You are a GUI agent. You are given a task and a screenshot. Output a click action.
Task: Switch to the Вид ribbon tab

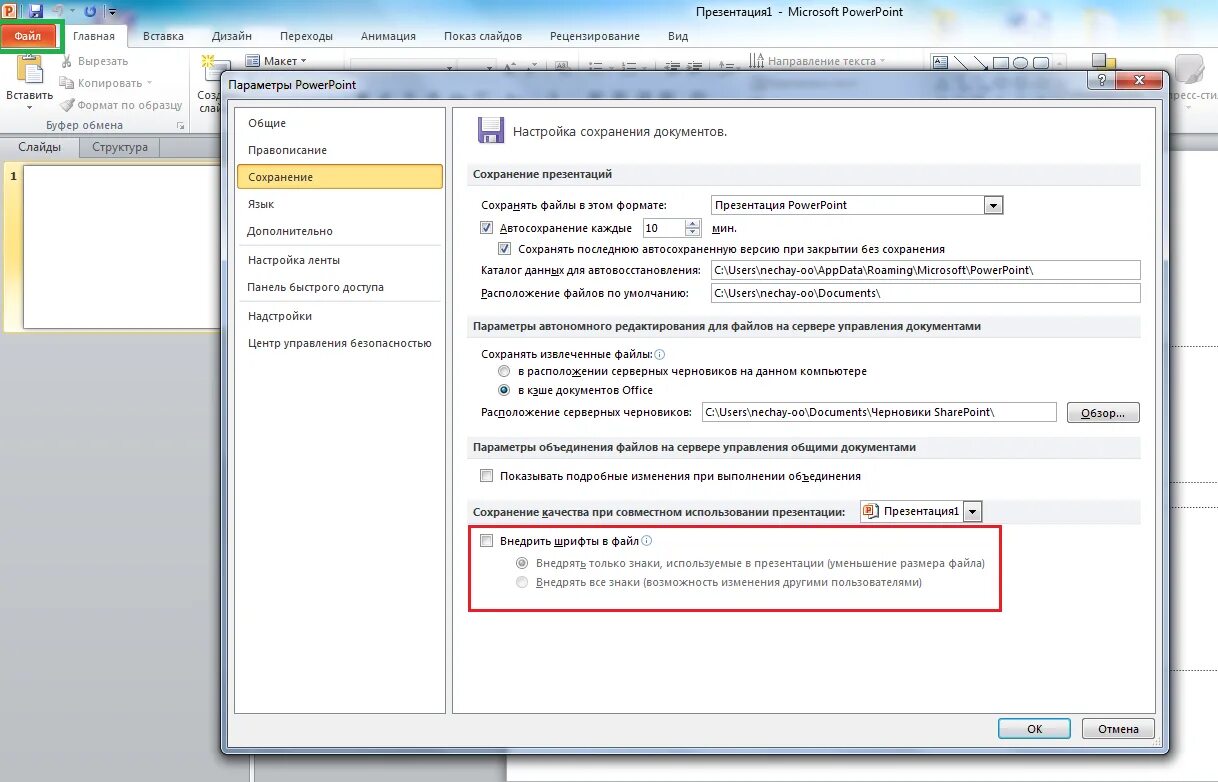coord(678,36)
